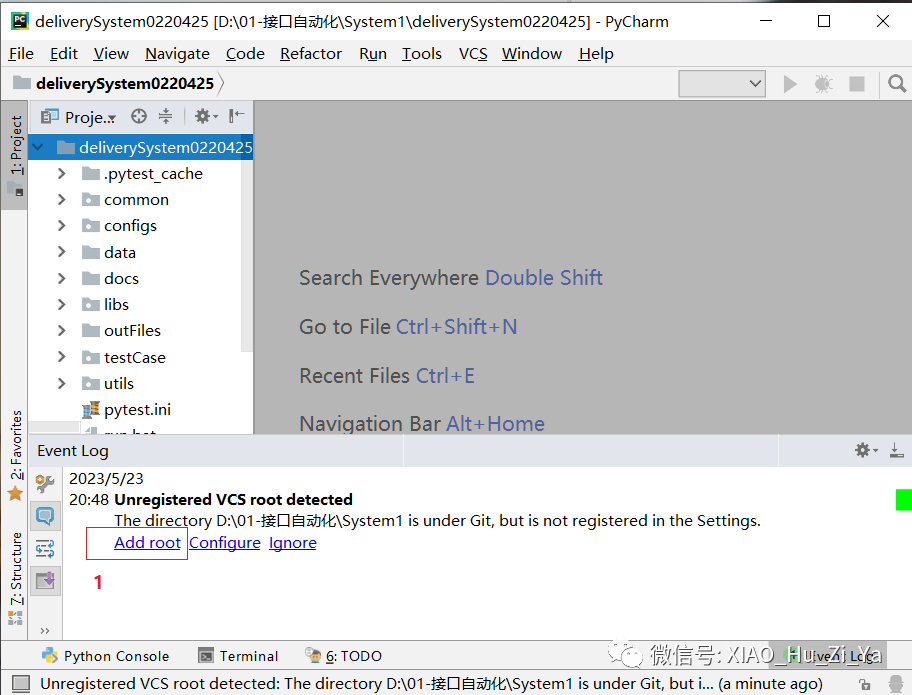Screen dimensions: 912x695
Task: Click the green Event Log marker stripe
Action: pos(903,500)
